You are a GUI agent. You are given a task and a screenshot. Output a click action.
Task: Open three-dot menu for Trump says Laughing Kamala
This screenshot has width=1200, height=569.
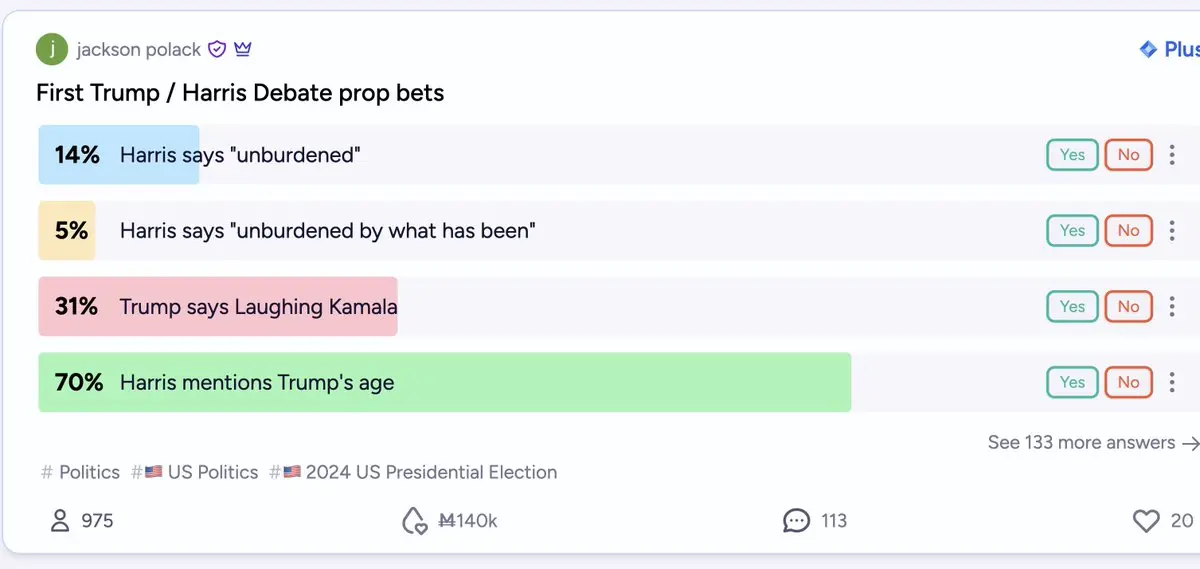point(1172,307)
